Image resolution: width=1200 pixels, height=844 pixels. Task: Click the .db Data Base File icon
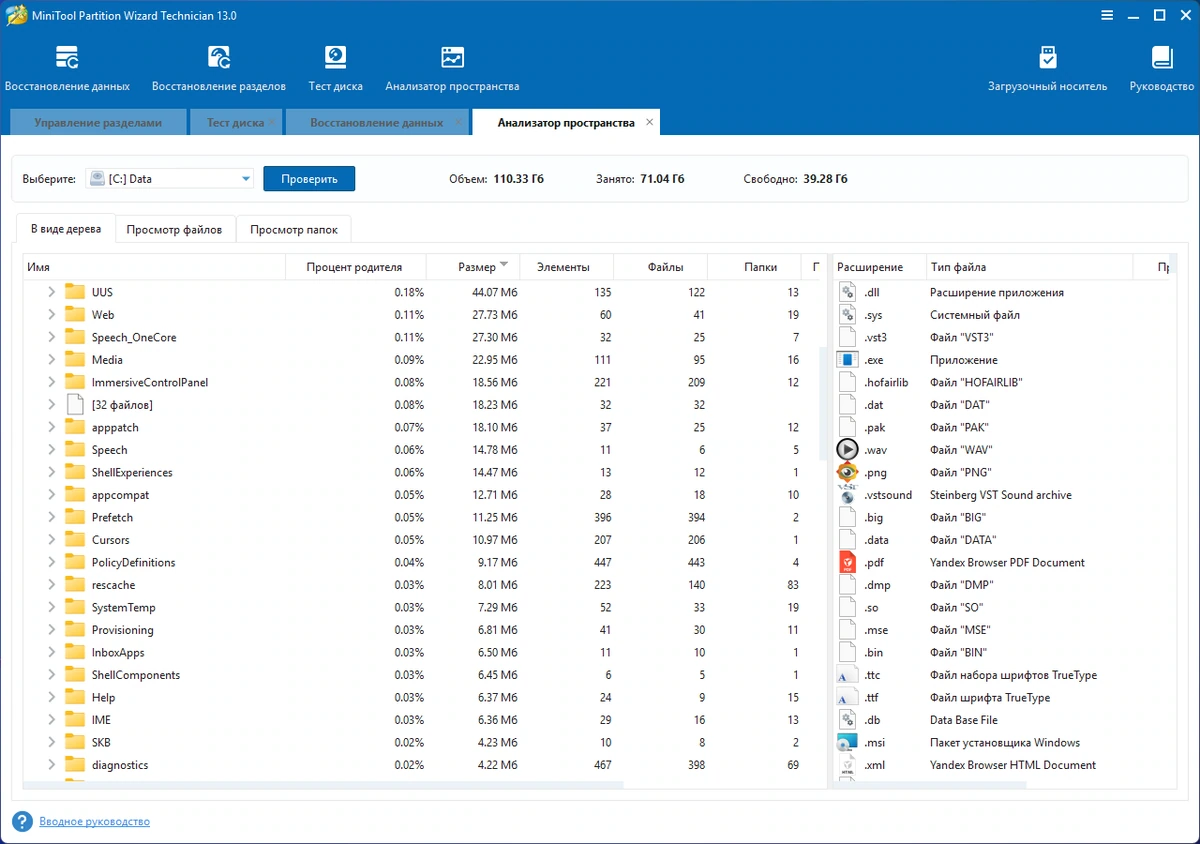tap(848, 720)
